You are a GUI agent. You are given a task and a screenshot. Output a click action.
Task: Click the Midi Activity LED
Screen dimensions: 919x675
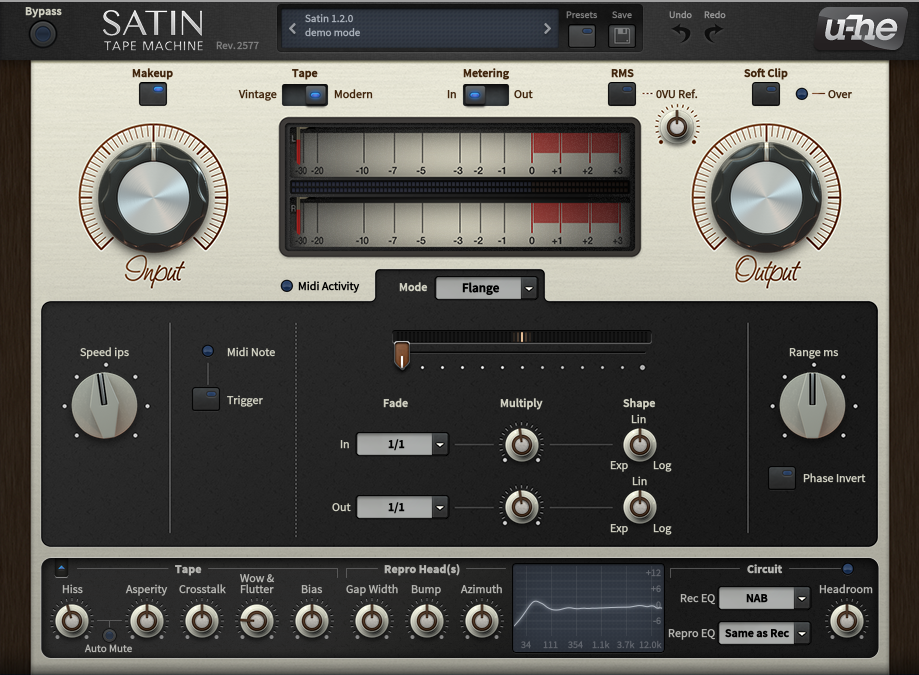click(287, 286)
